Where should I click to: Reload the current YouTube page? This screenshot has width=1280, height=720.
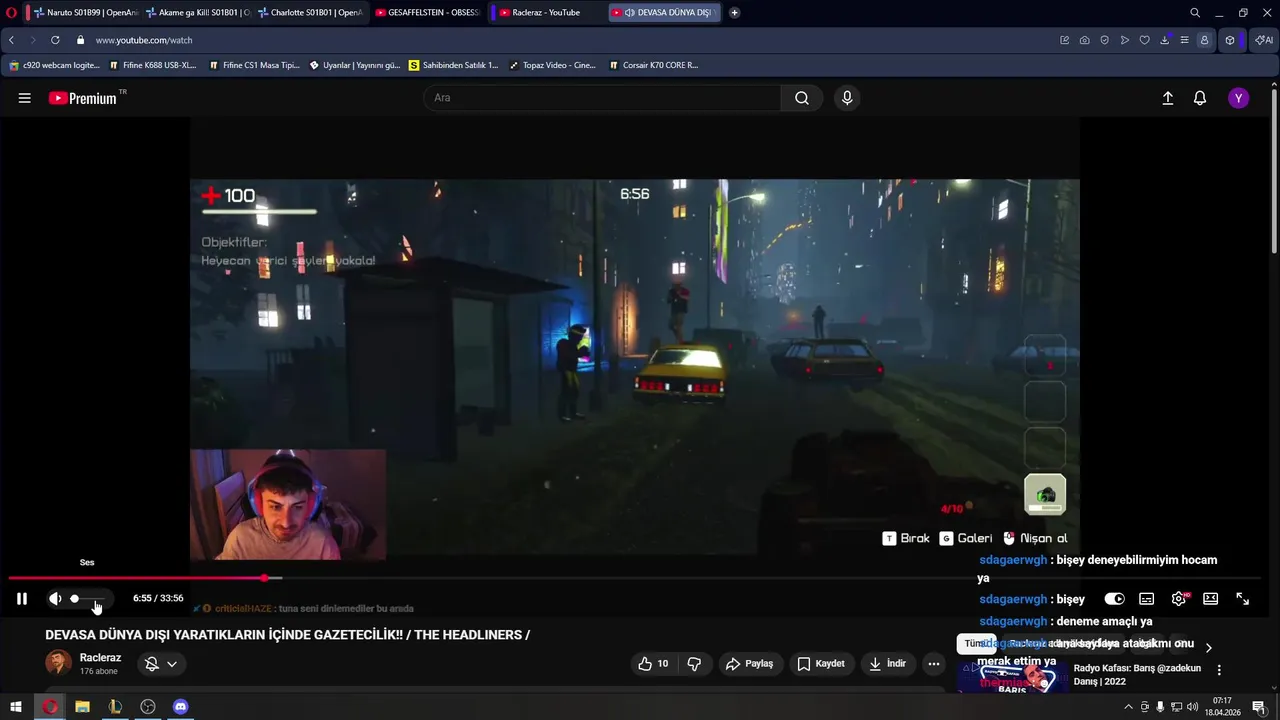(55, 40)
